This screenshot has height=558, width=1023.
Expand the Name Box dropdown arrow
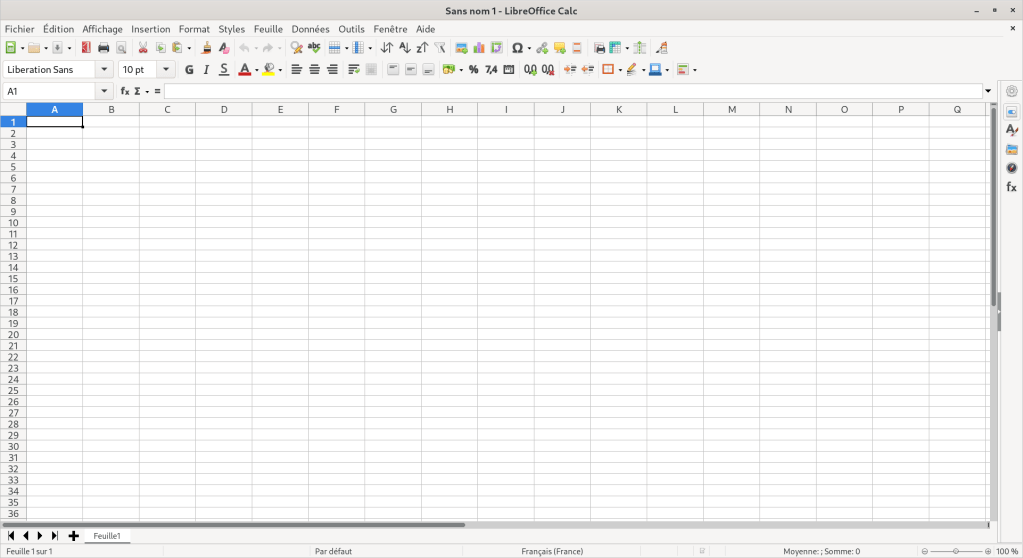[x=105, y=91]
